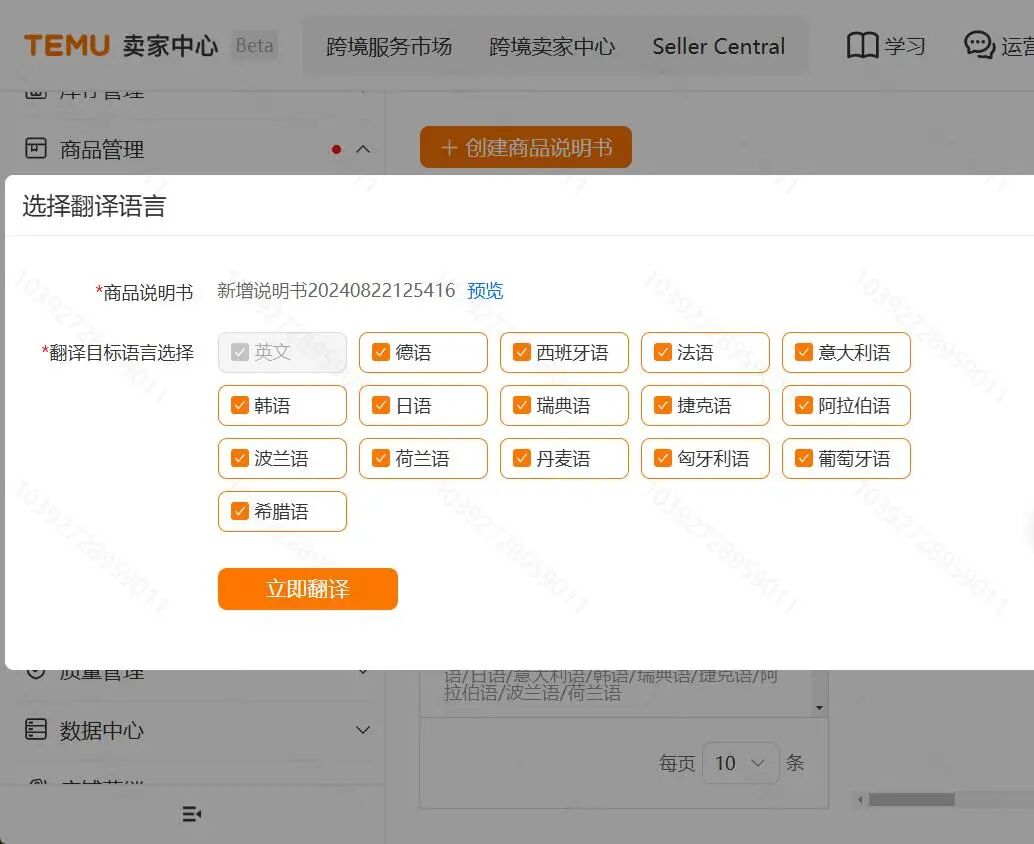Open the 预览 preview link
This screenshot has width=1034, height=844.
tap(485, 291)
